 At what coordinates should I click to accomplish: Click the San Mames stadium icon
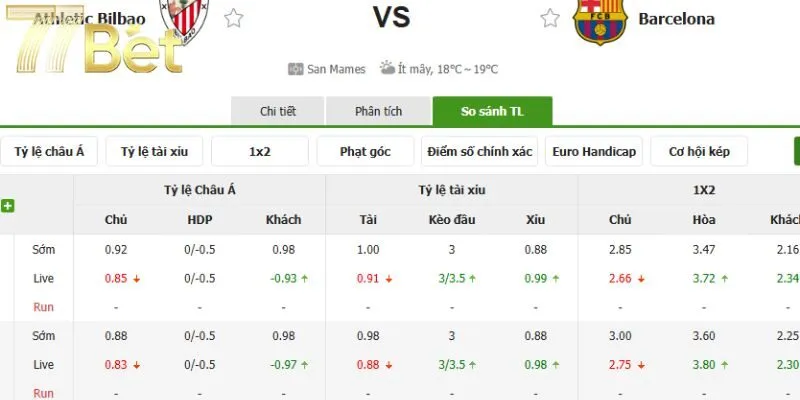[296, 69]
